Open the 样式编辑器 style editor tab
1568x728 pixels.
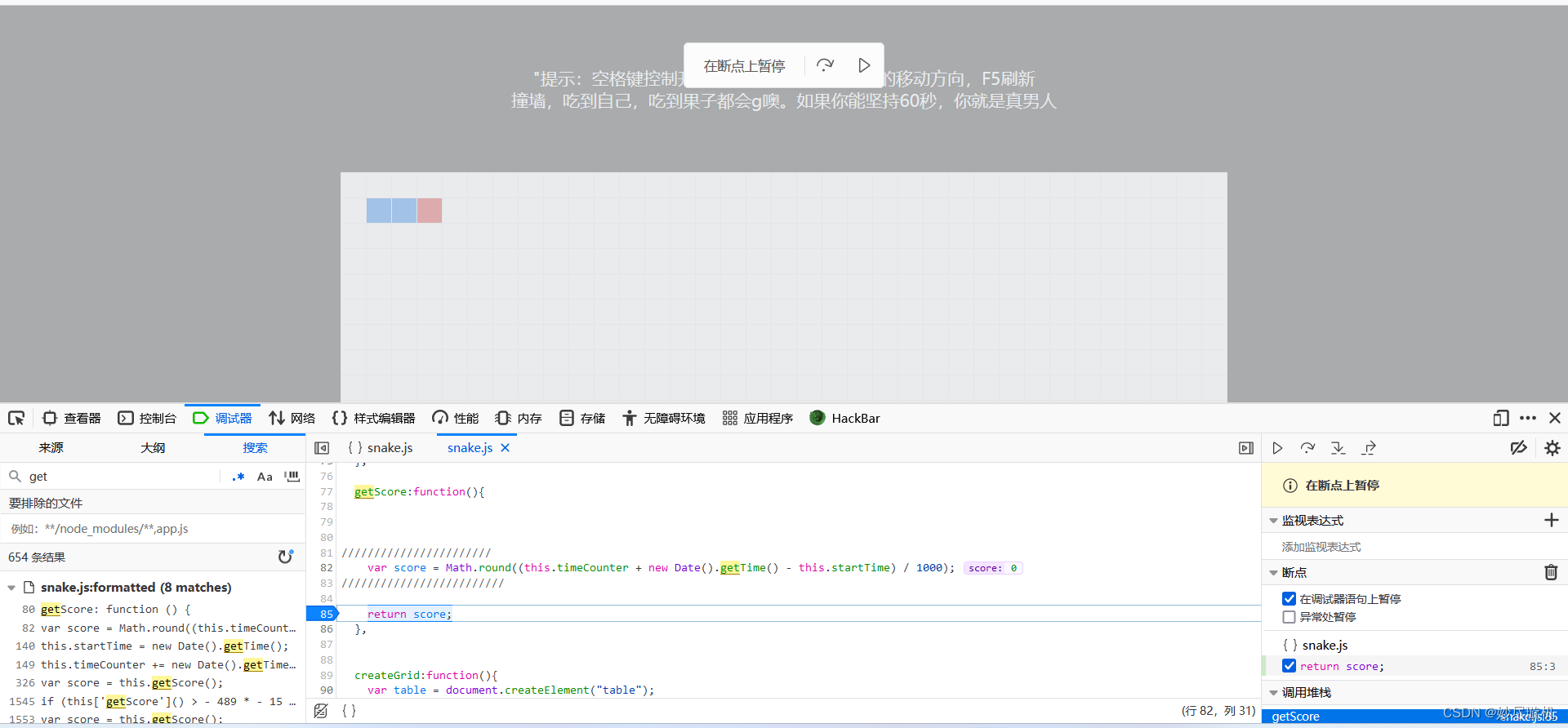coord(374,419)
